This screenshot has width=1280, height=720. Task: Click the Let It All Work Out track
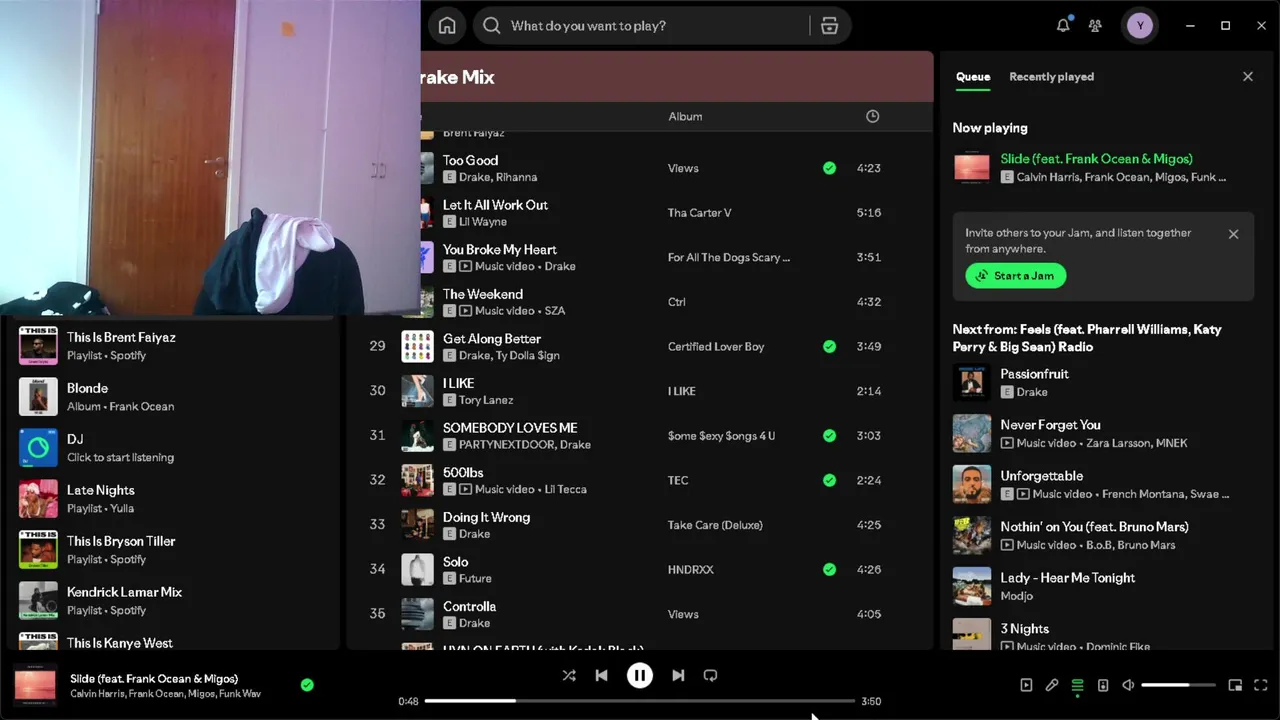(495, 205)
